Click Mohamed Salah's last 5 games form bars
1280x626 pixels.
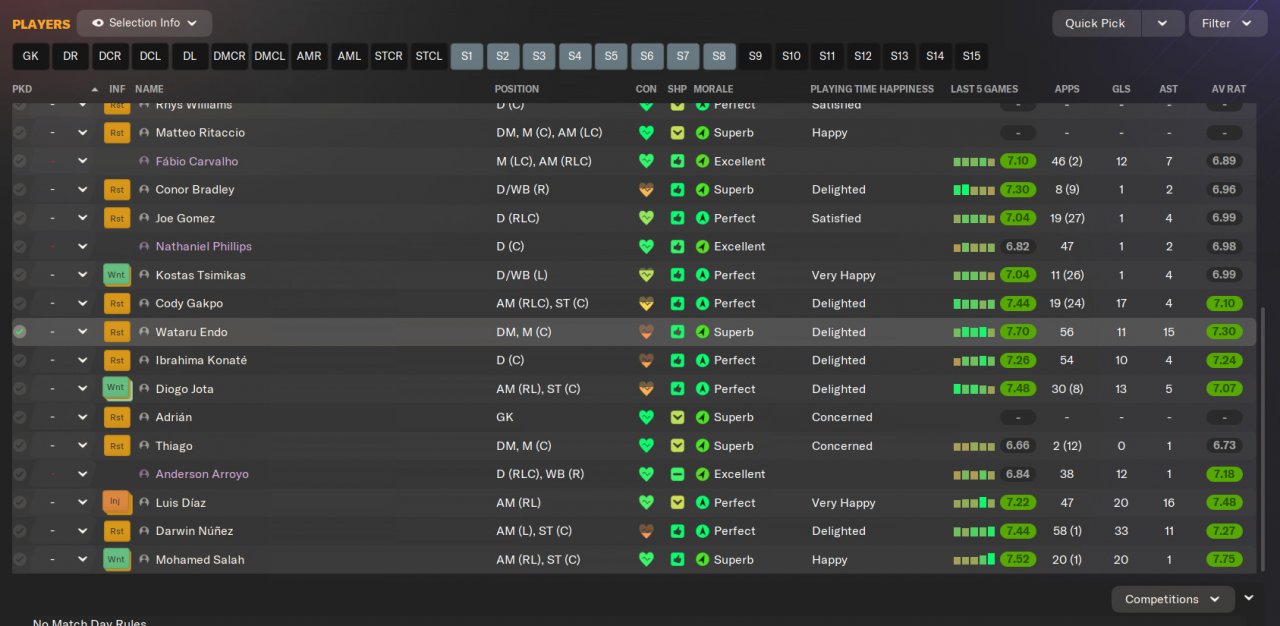(x=974, y=559)
